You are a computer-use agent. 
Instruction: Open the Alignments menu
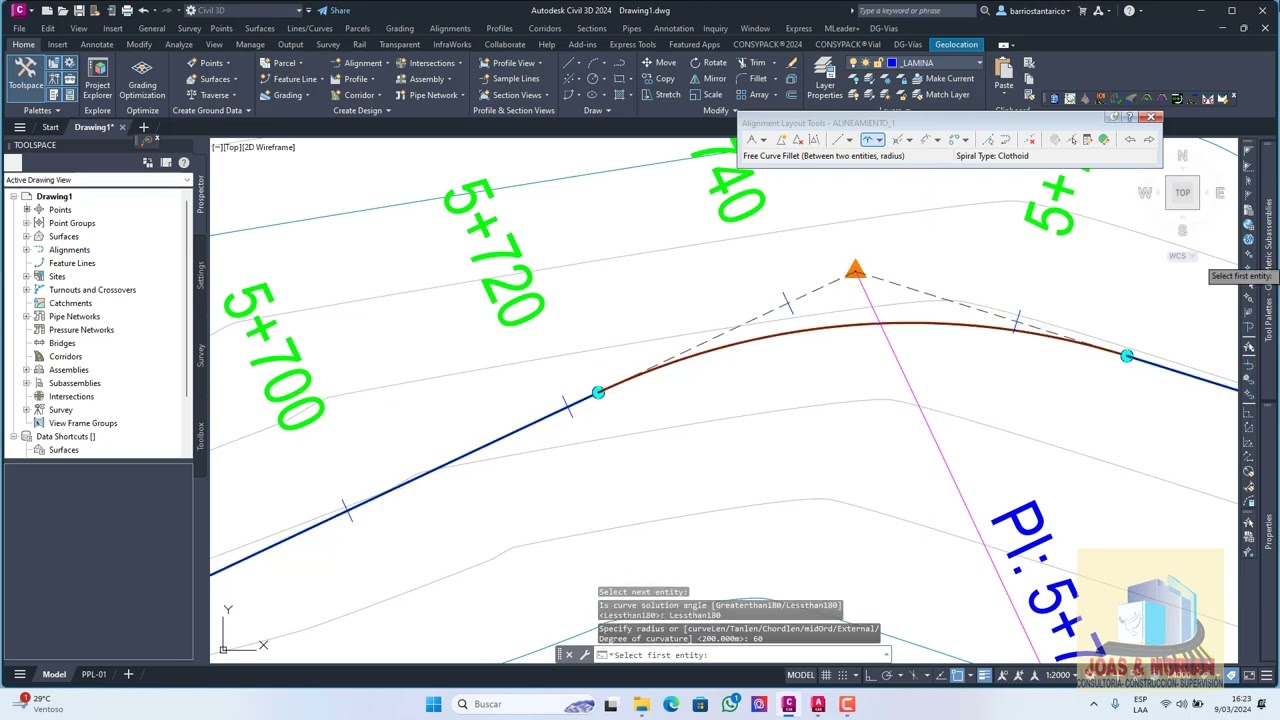click(450, 28)
